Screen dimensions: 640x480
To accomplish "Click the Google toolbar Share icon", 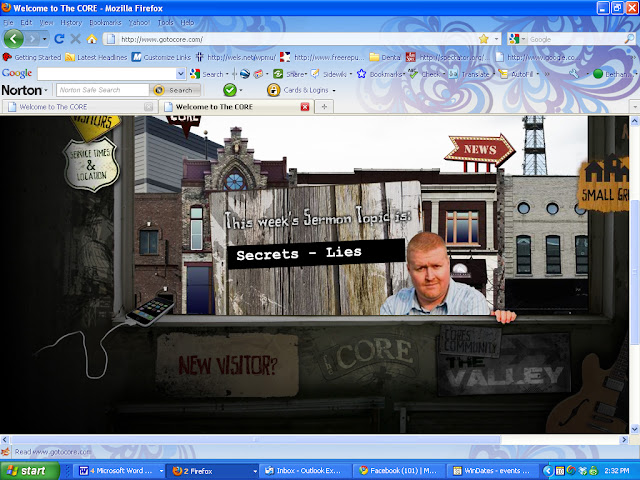I will pyautogui.click(x=278, y=74).
